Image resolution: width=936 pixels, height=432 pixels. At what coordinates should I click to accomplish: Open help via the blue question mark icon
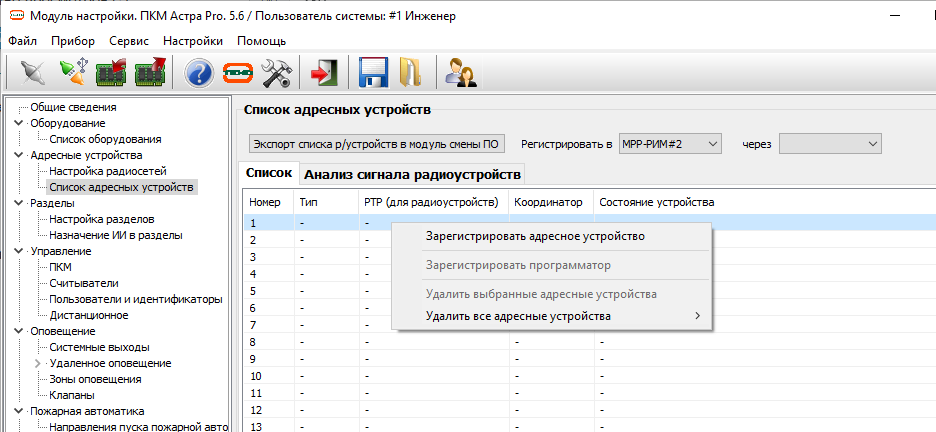200,74
